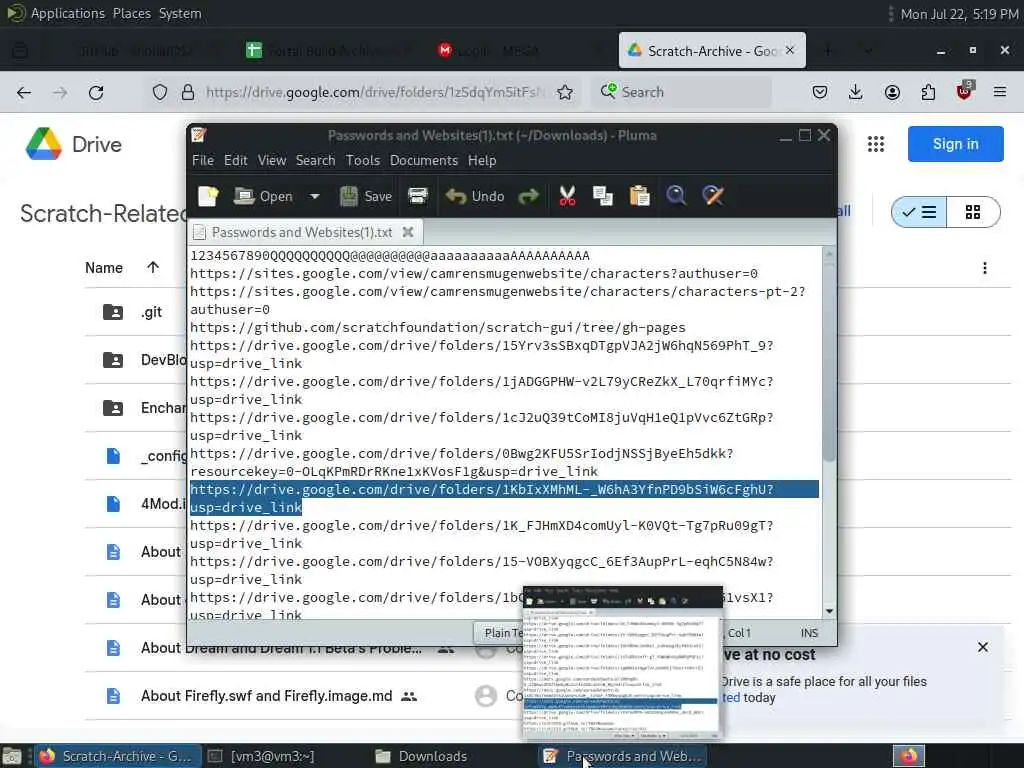Open the View menu in Pluma
The image size is (1024, 768).
click(x=272, y=160)
